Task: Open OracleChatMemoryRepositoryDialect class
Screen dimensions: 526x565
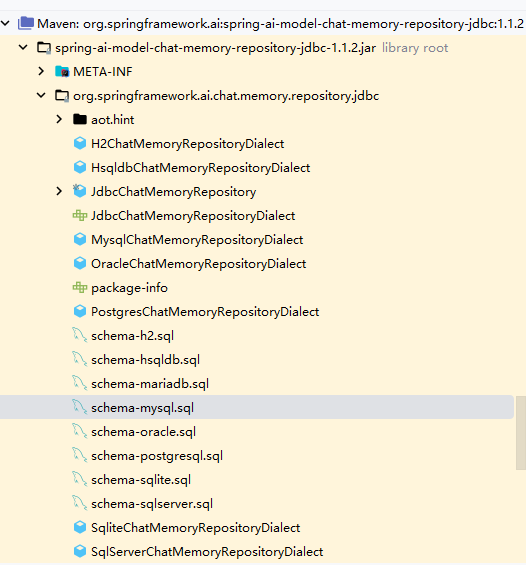Action: (199, 264)
